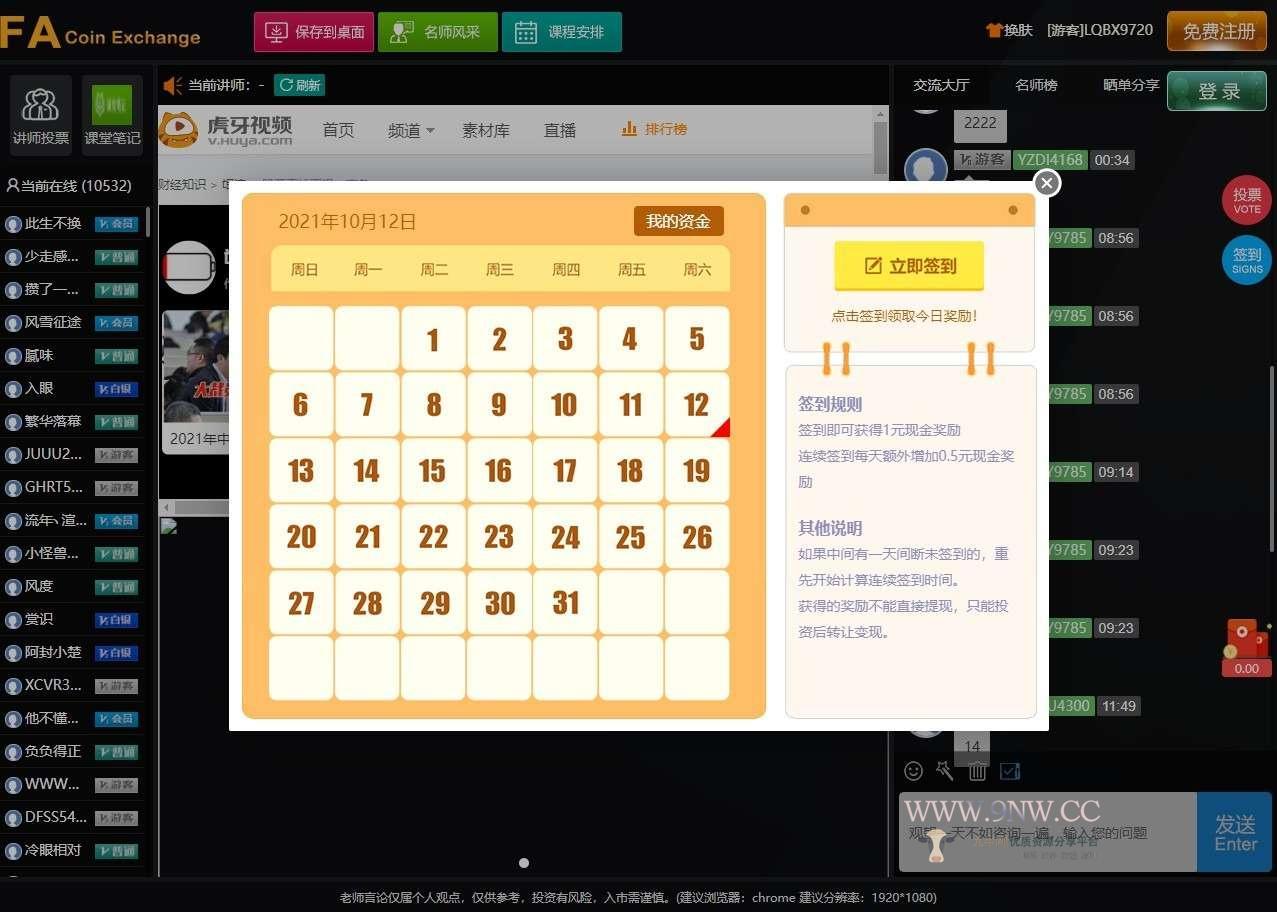Click the 登录 login button
Screen dimensions: 1277x912
[x=1217, y=91]
